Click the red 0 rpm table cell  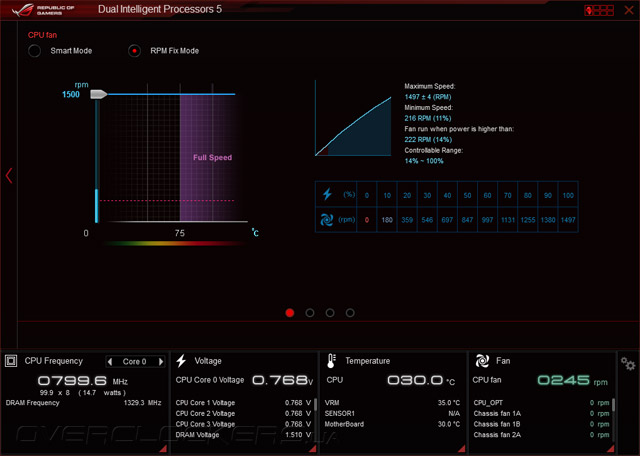tap(367, 220)
